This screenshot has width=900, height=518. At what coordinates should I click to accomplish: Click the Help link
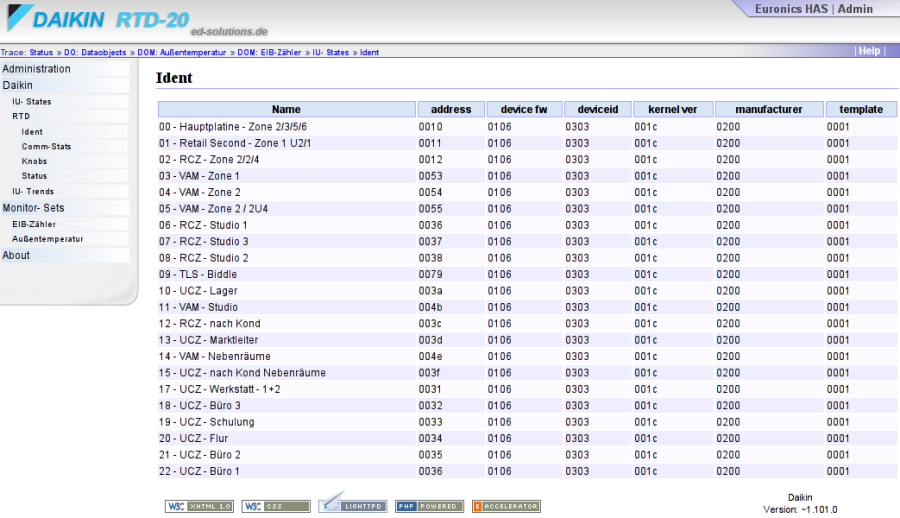coord(869,51)
